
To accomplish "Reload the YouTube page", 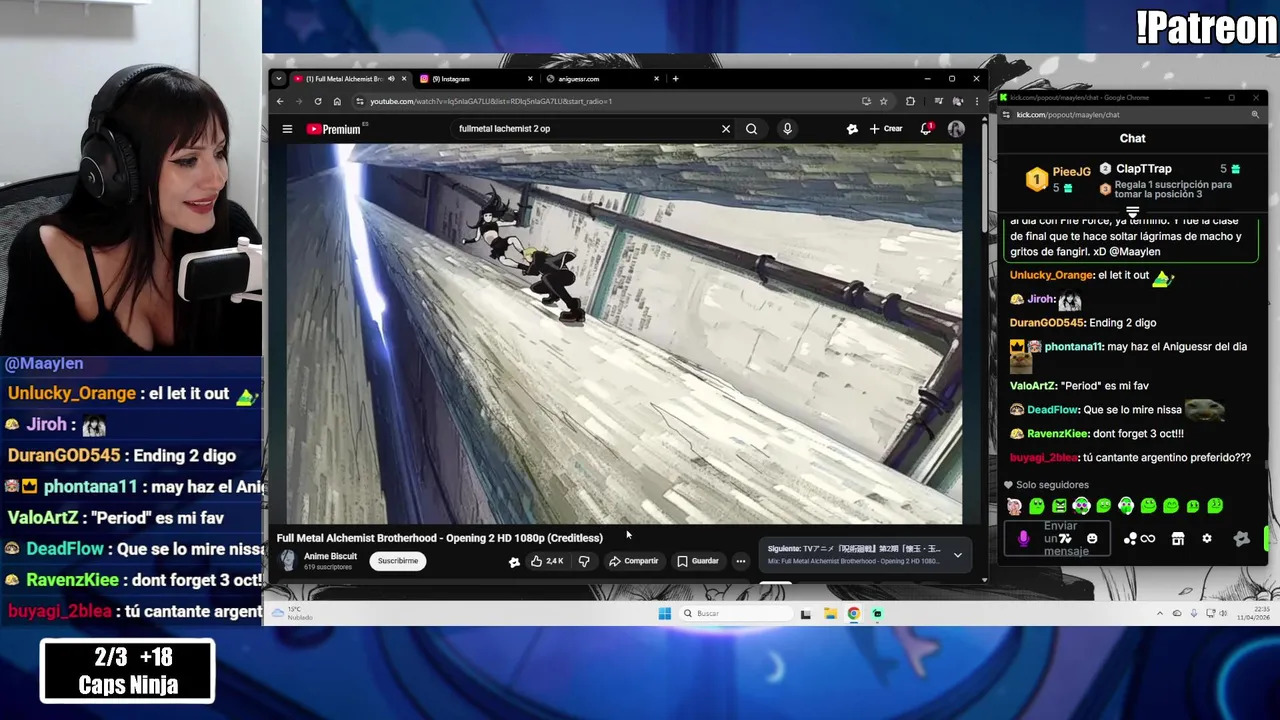I will (x=318, y=101).
